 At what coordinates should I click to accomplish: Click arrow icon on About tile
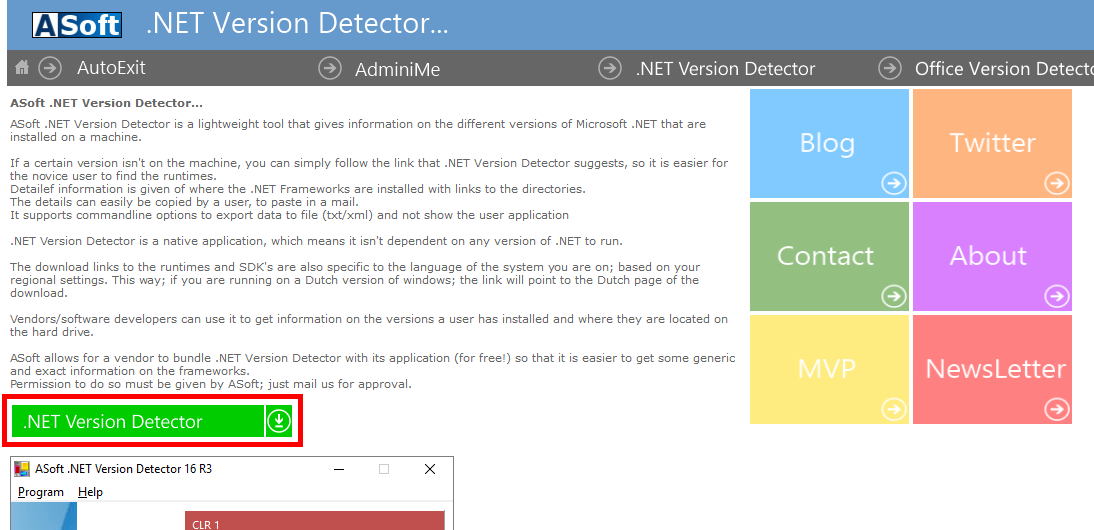[x=1057, y=296]
